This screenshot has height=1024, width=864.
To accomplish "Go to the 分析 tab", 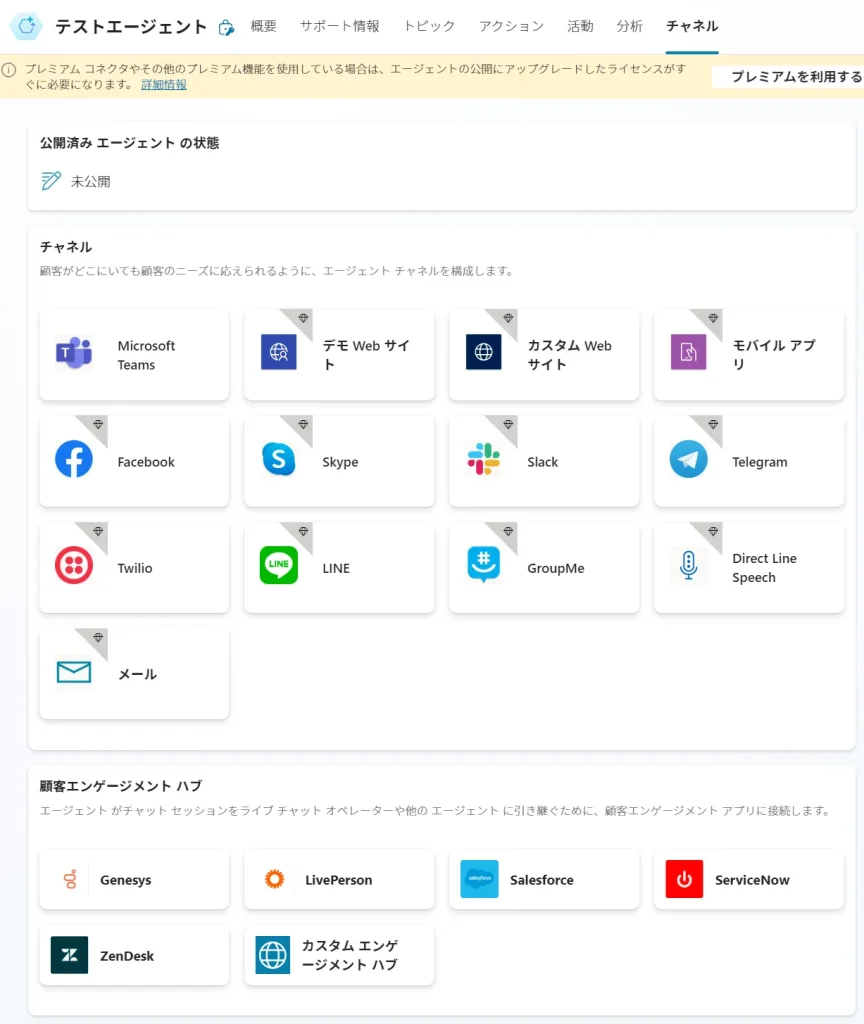I will coord(630,26).
